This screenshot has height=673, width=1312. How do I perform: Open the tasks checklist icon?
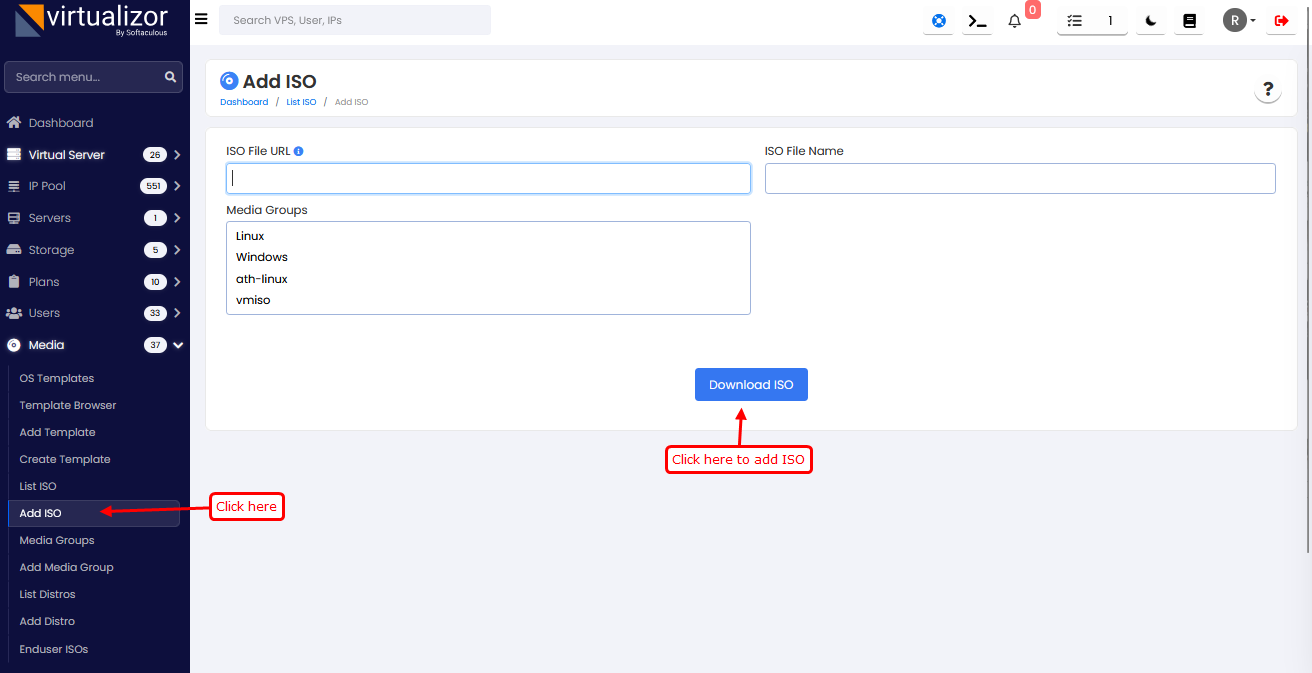(x=1075, y=21)
